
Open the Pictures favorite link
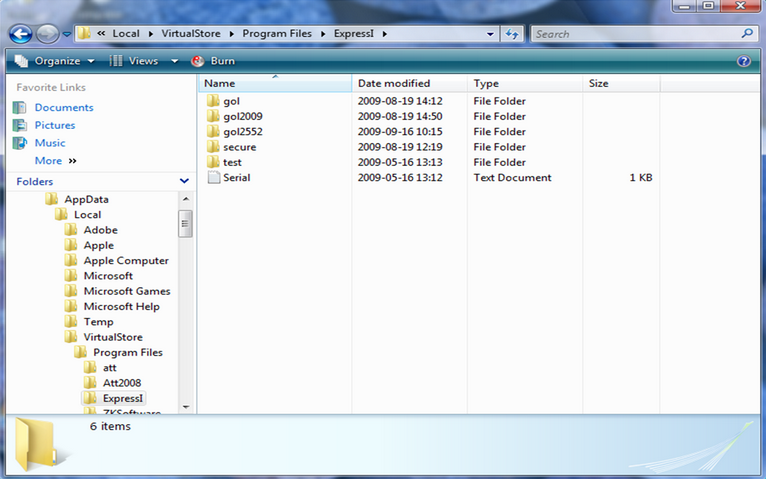pyautogui.click(x=55, y=125)
